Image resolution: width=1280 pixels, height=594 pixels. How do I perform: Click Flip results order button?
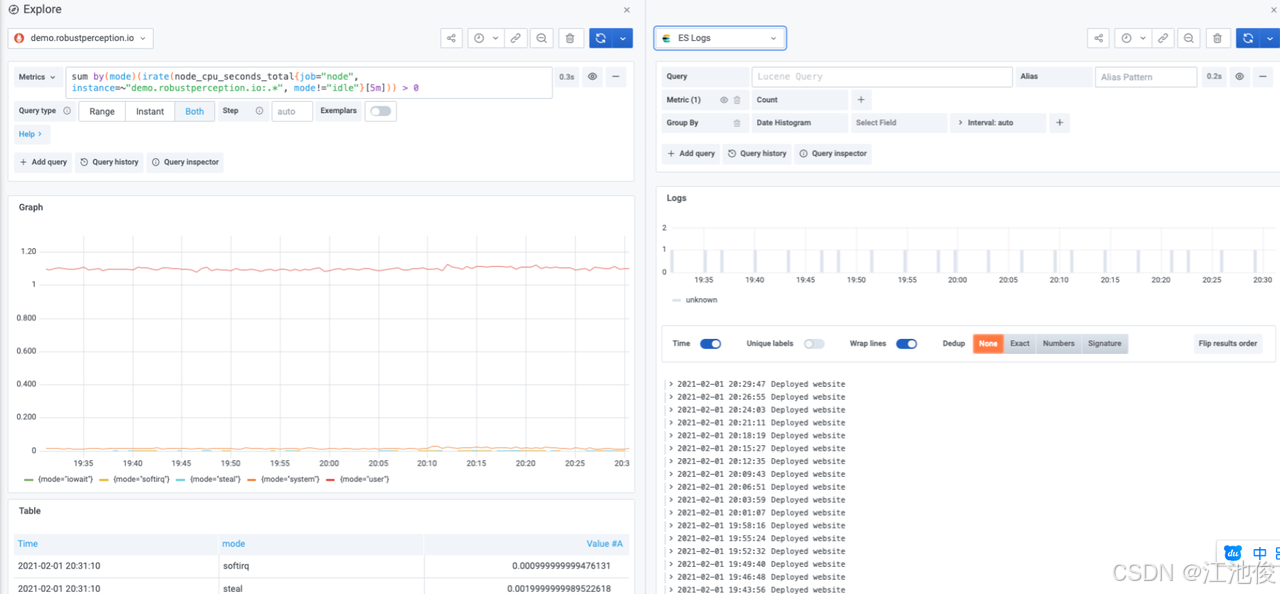click(1227, 344)
